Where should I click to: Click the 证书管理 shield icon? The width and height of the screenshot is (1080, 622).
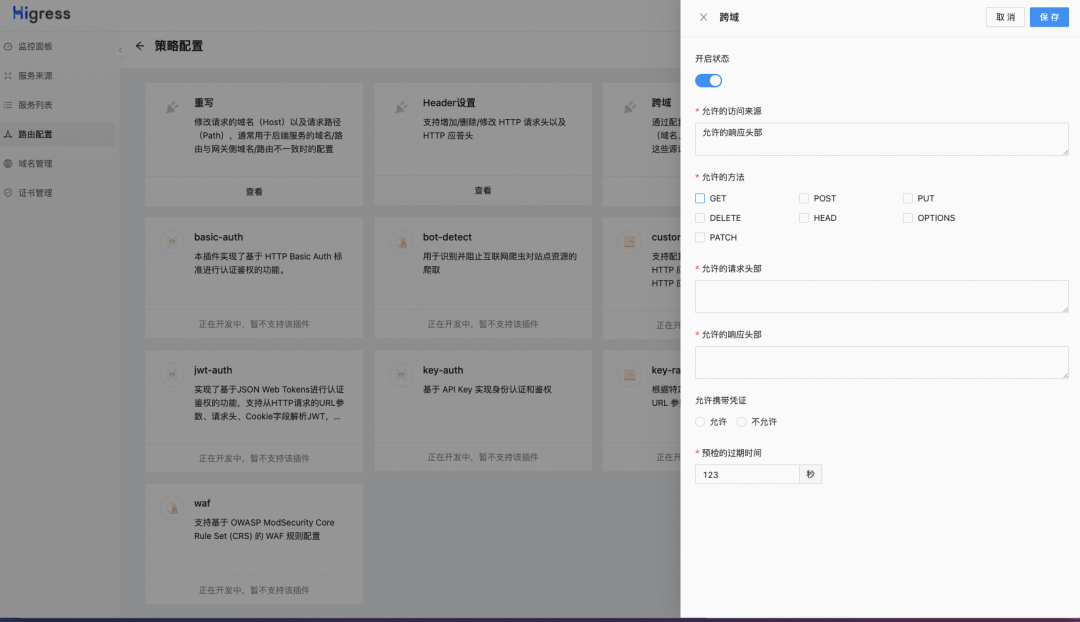pos(8,192)
